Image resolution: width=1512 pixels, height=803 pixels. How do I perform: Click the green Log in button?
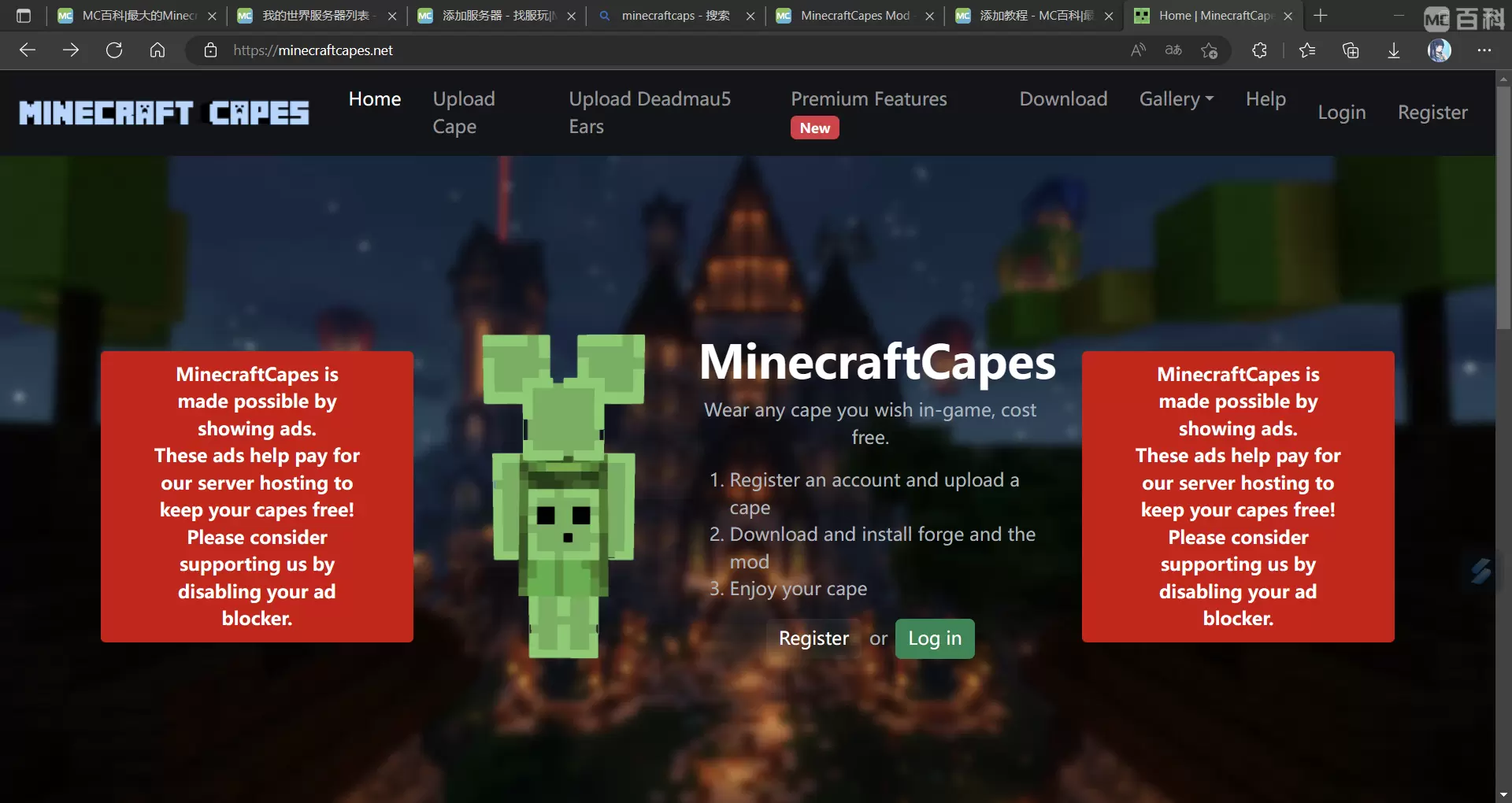click(935, 638)
